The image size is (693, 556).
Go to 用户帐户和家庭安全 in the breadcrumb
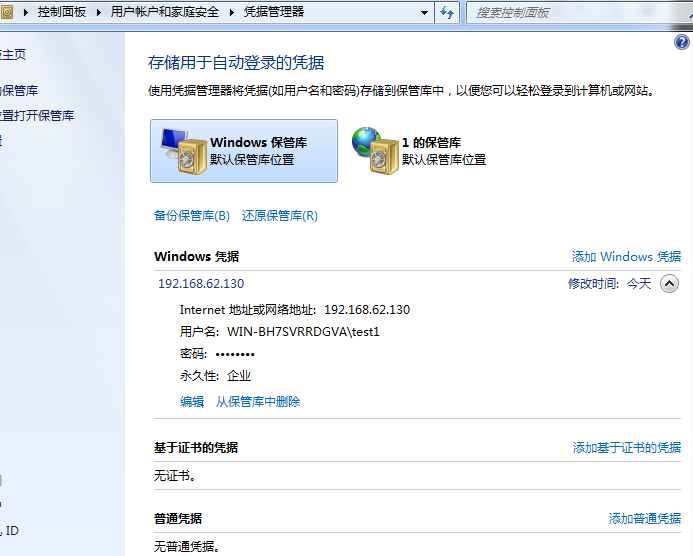(x=165, y=12)
